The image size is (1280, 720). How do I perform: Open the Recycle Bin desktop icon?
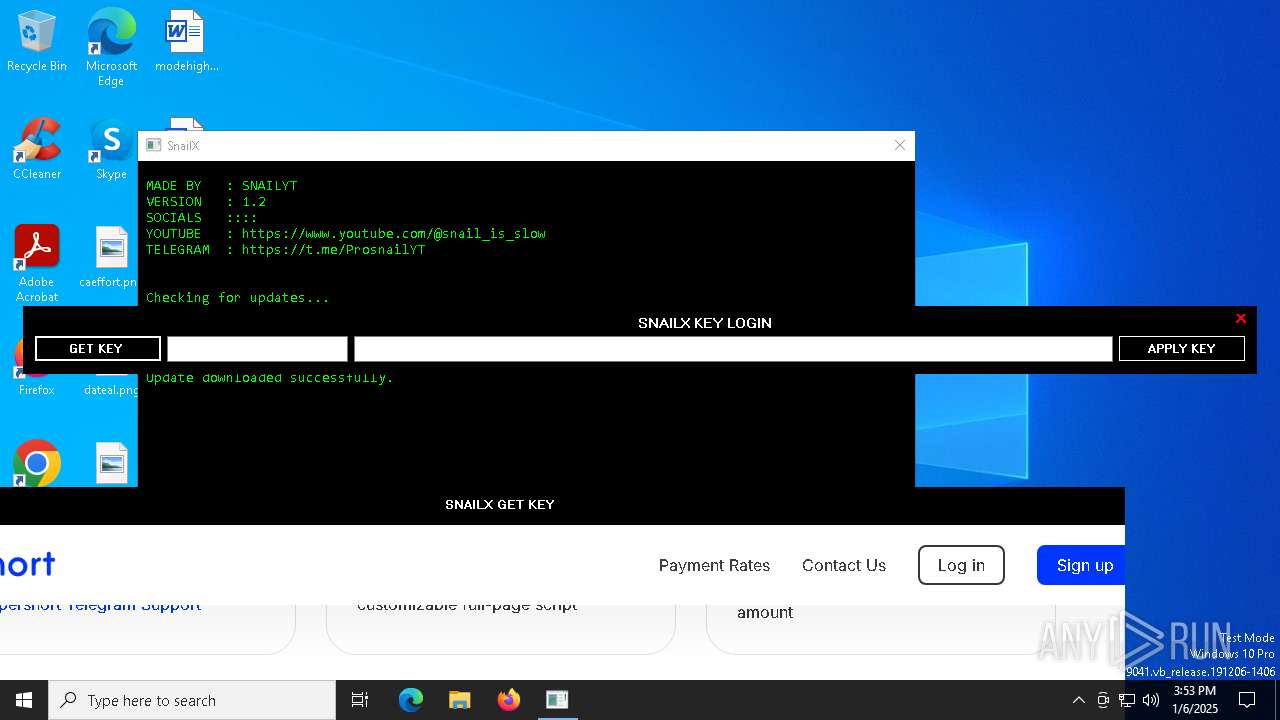pos(37,42)
